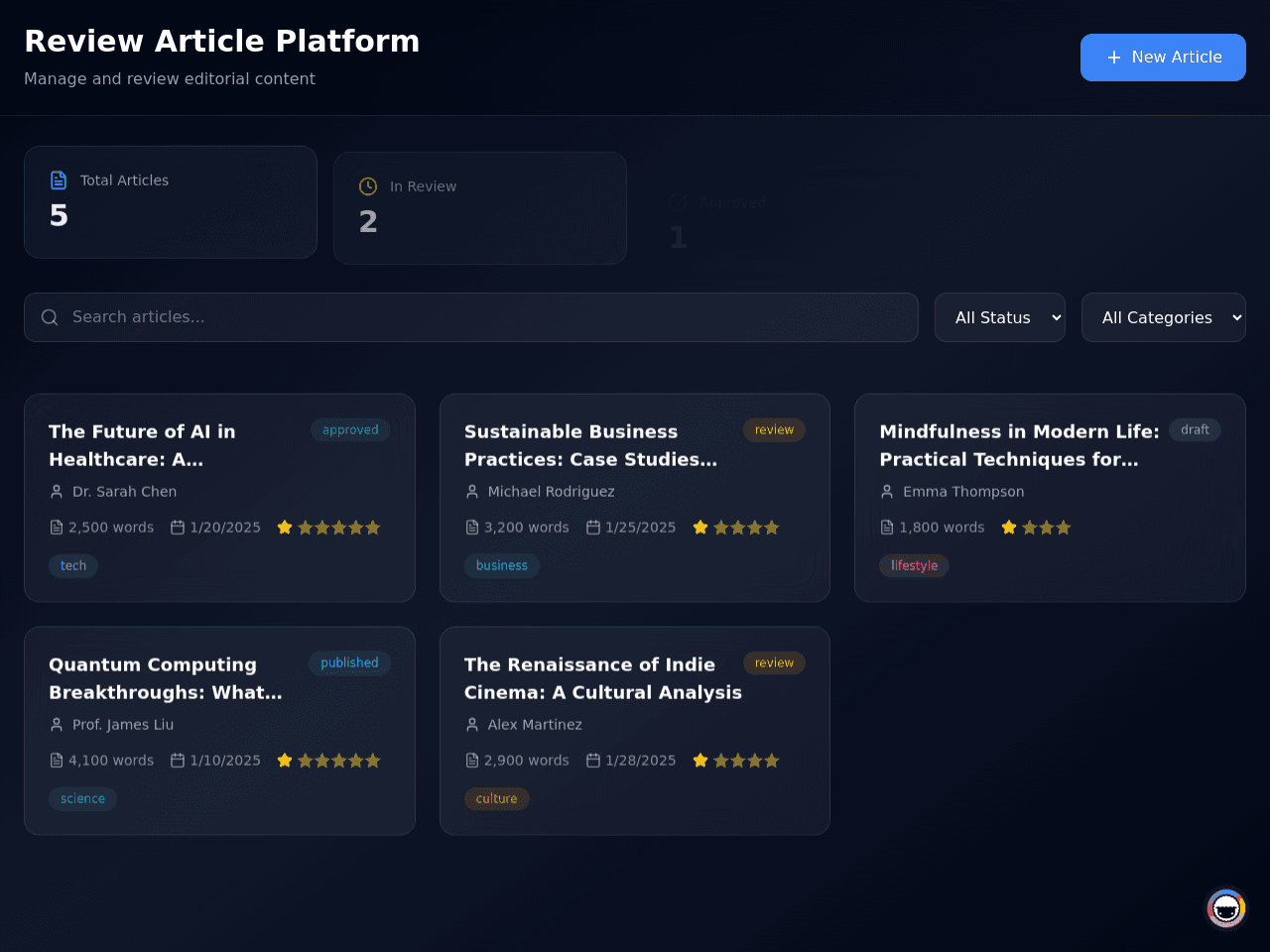1270x952 pixels.
Task: Open The Future of AI in Healthcare article
Action: (219, 498)
